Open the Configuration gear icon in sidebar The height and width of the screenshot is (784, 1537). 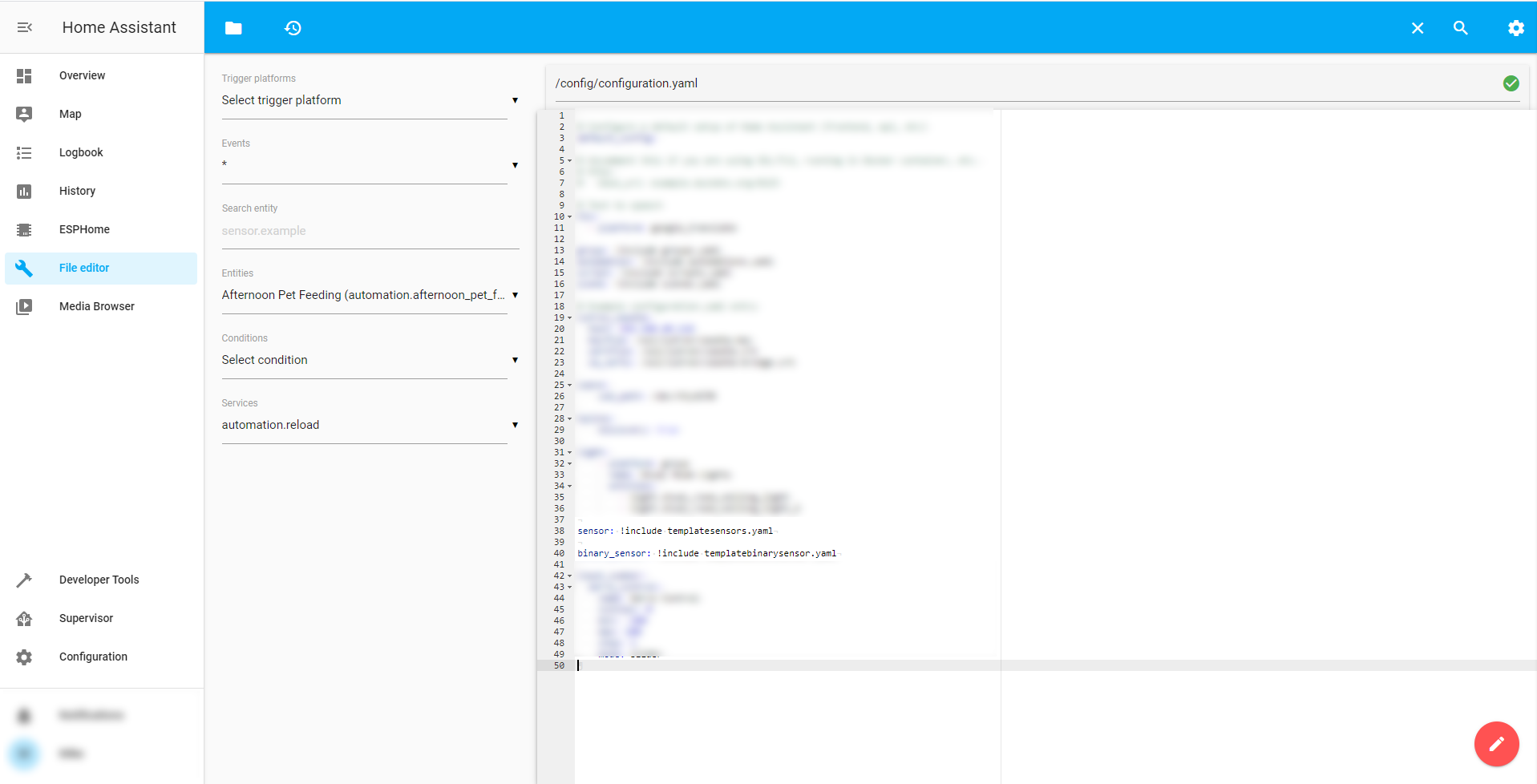[24, 657]
